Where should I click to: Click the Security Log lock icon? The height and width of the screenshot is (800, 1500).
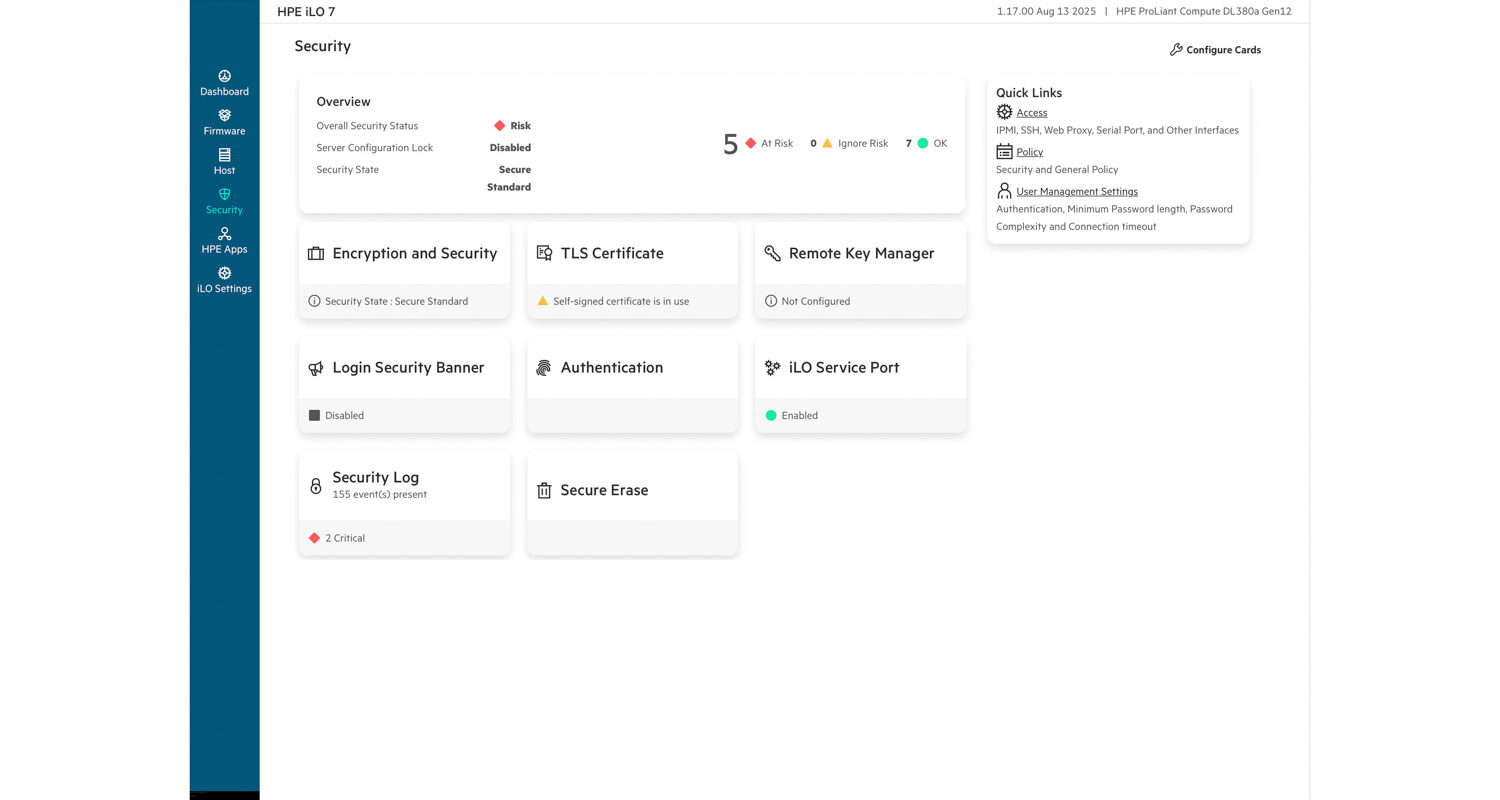pos(316,486)
